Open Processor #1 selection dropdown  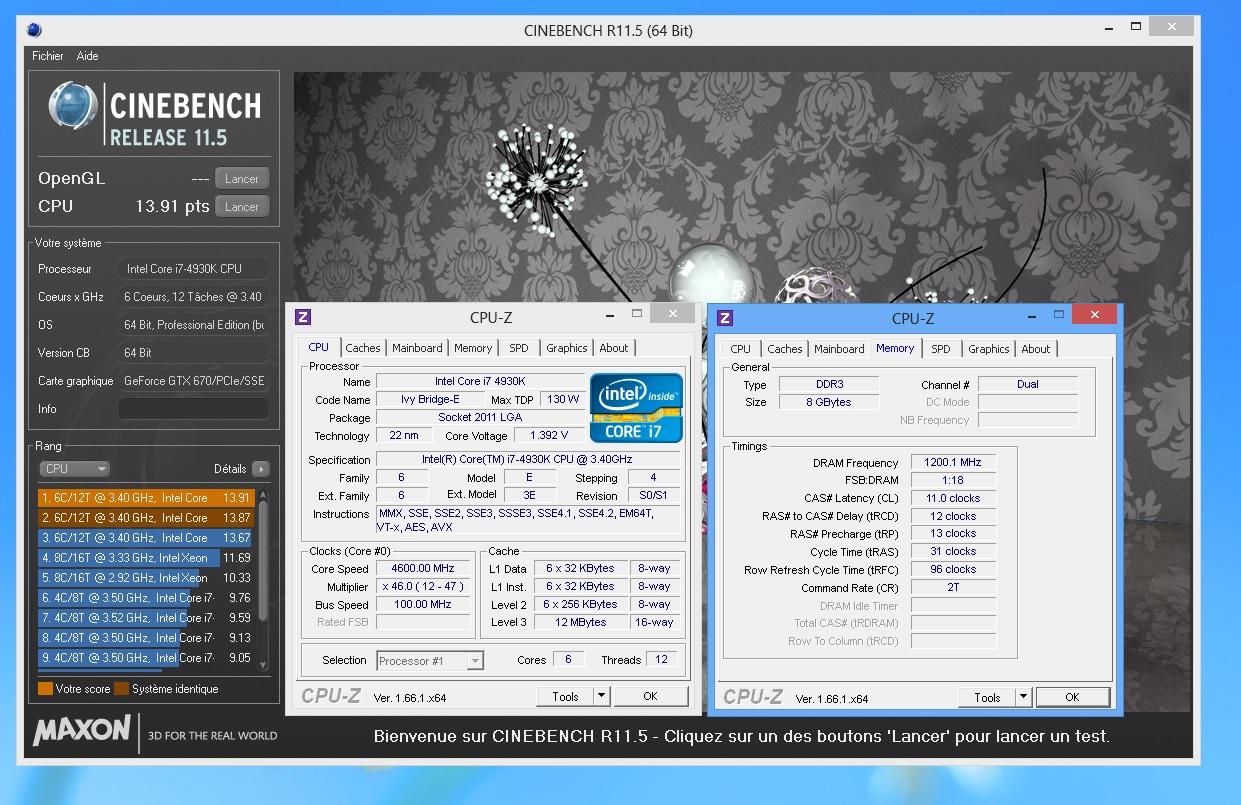[x=430, y=661]
